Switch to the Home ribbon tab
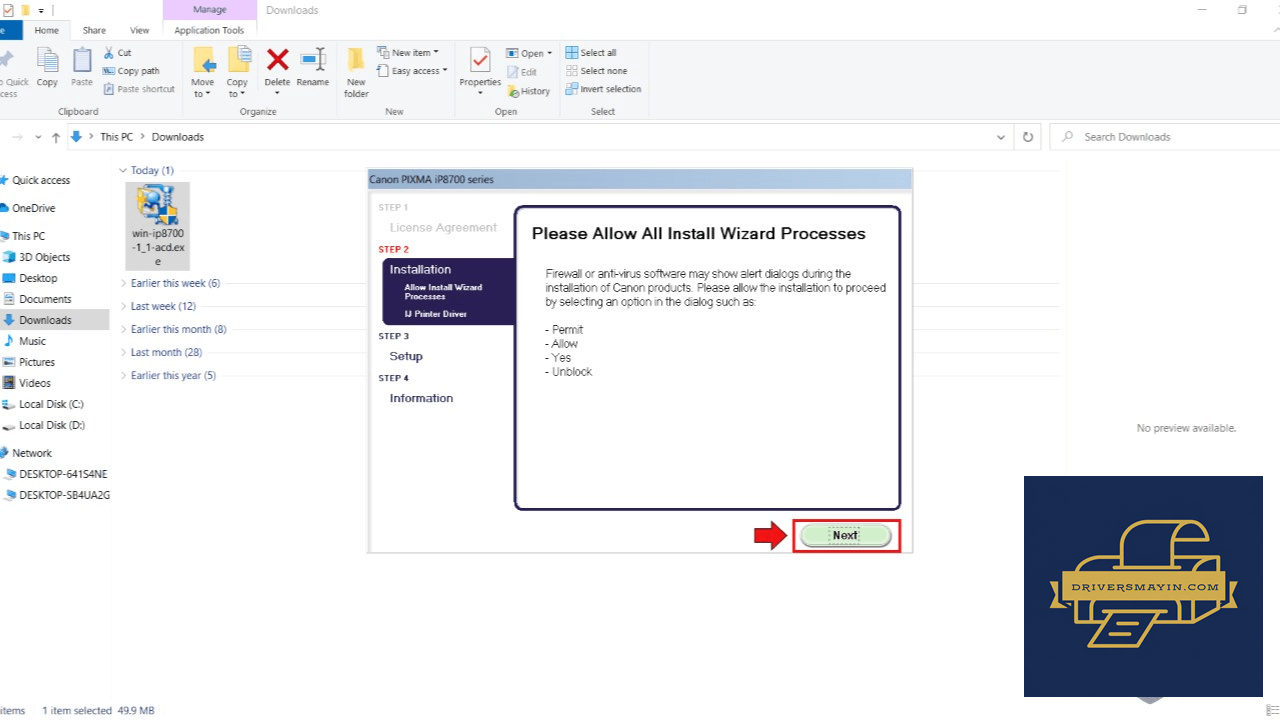The image size is (1280, 720). pos(47,30)
